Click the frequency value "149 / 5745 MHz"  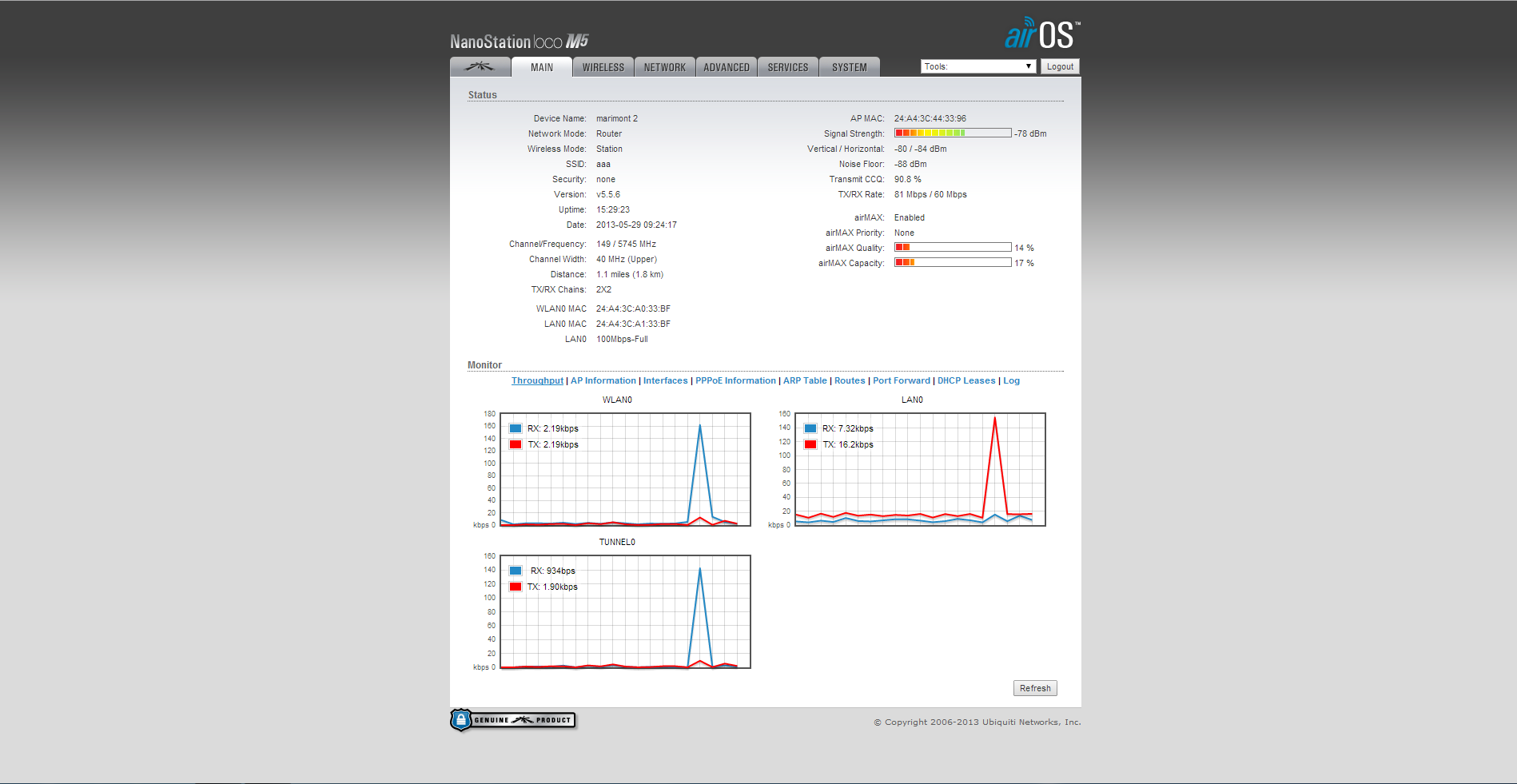[626, 244]
